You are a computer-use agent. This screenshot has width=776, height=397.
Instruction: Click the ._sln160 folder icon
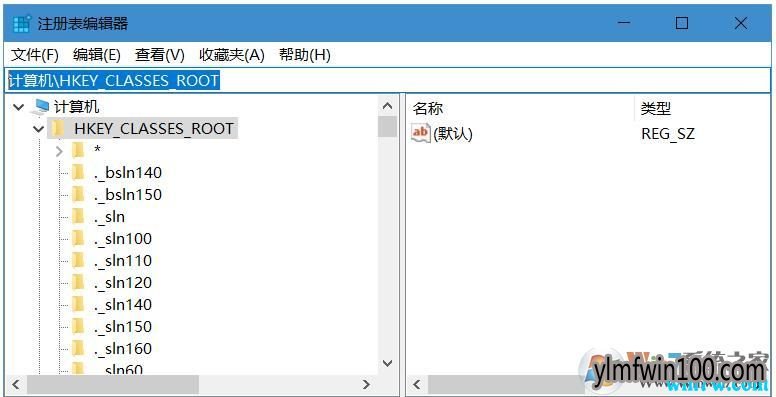coord(78,348)
